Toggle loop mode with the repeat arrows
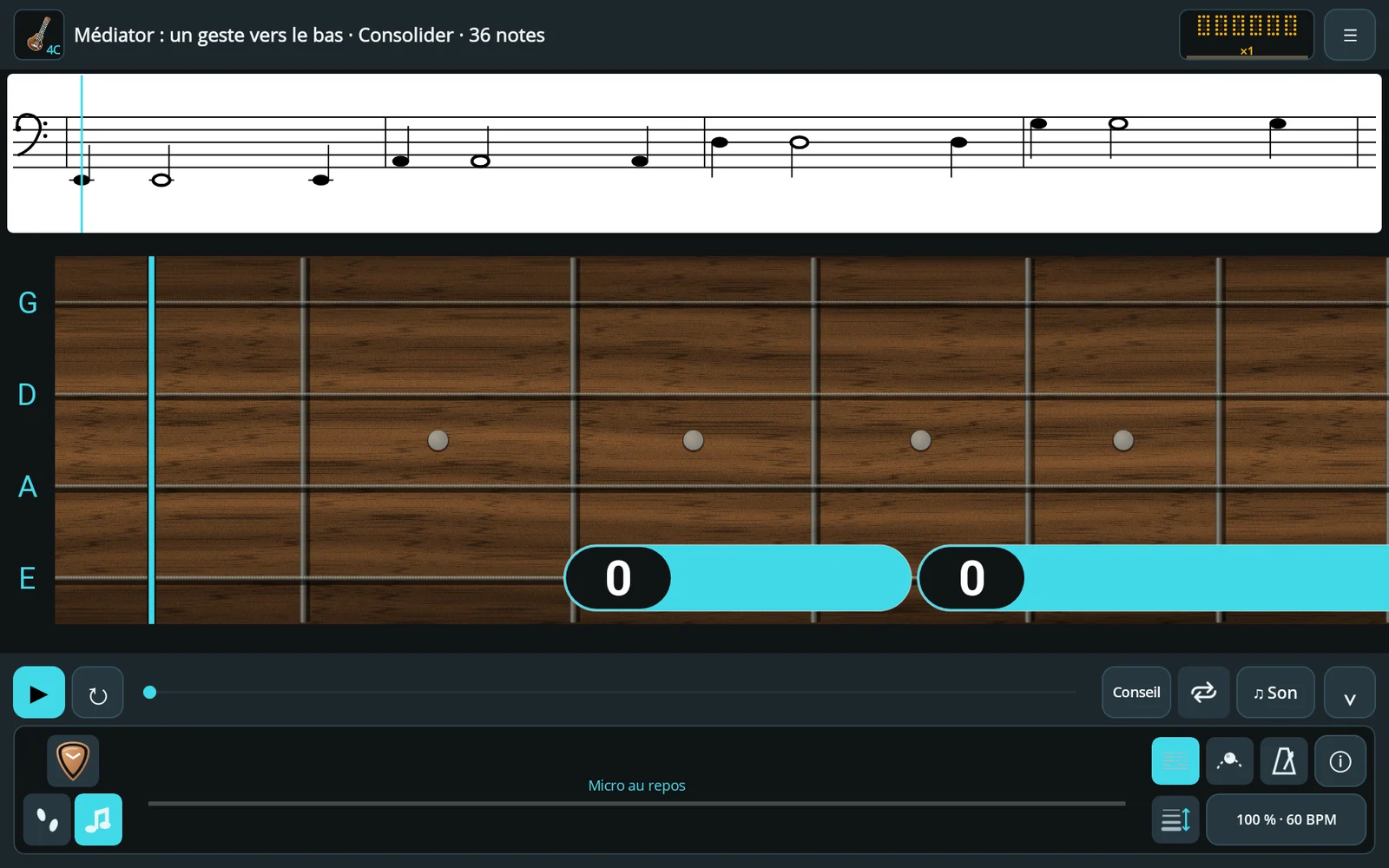 [1203, 693]
